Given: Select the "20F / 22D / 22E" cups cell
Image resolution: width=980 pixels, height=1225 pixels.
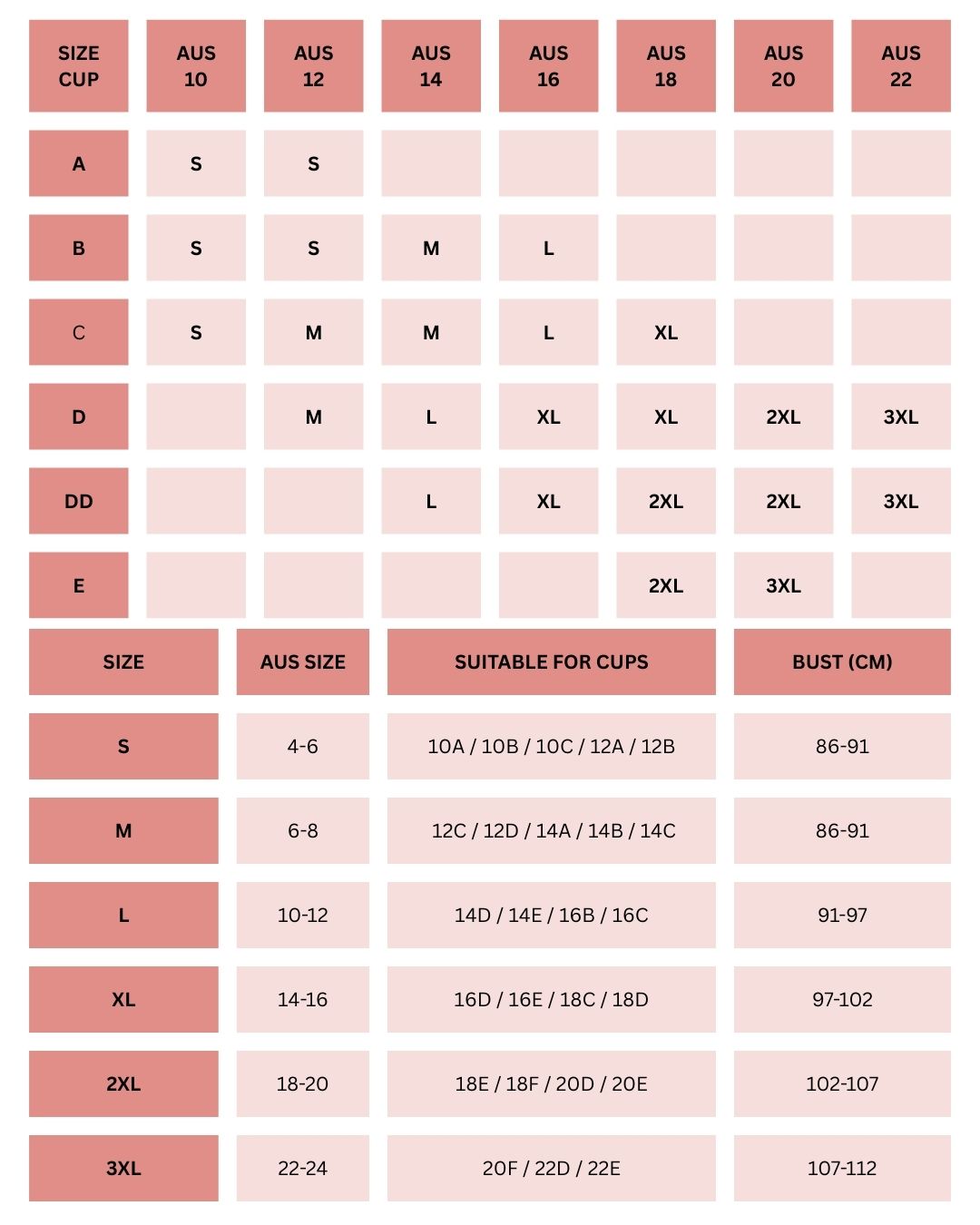Looking at the screenshot, I should coord(551,1168).
